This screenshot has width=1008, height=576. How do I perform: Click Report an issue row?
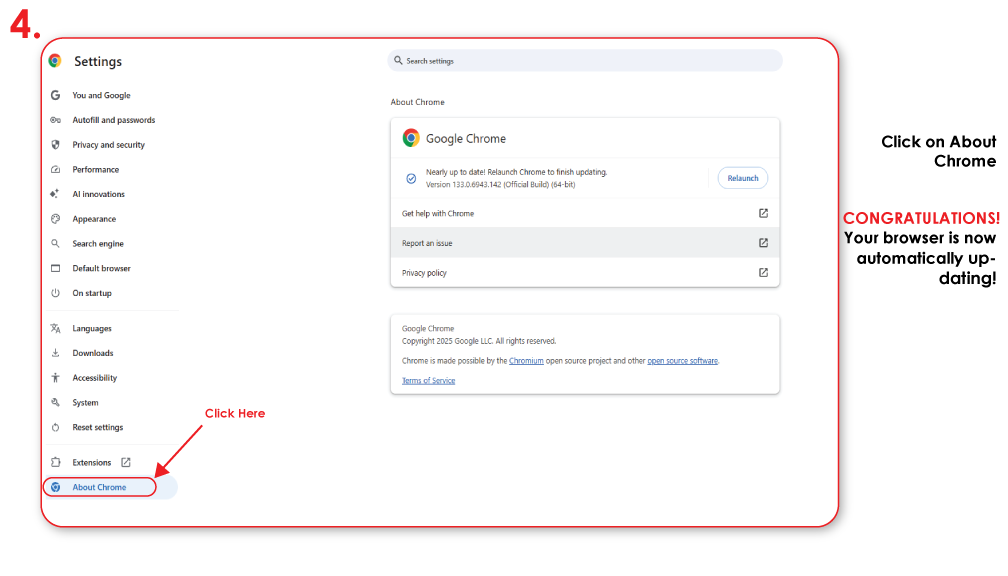[584, 243]
